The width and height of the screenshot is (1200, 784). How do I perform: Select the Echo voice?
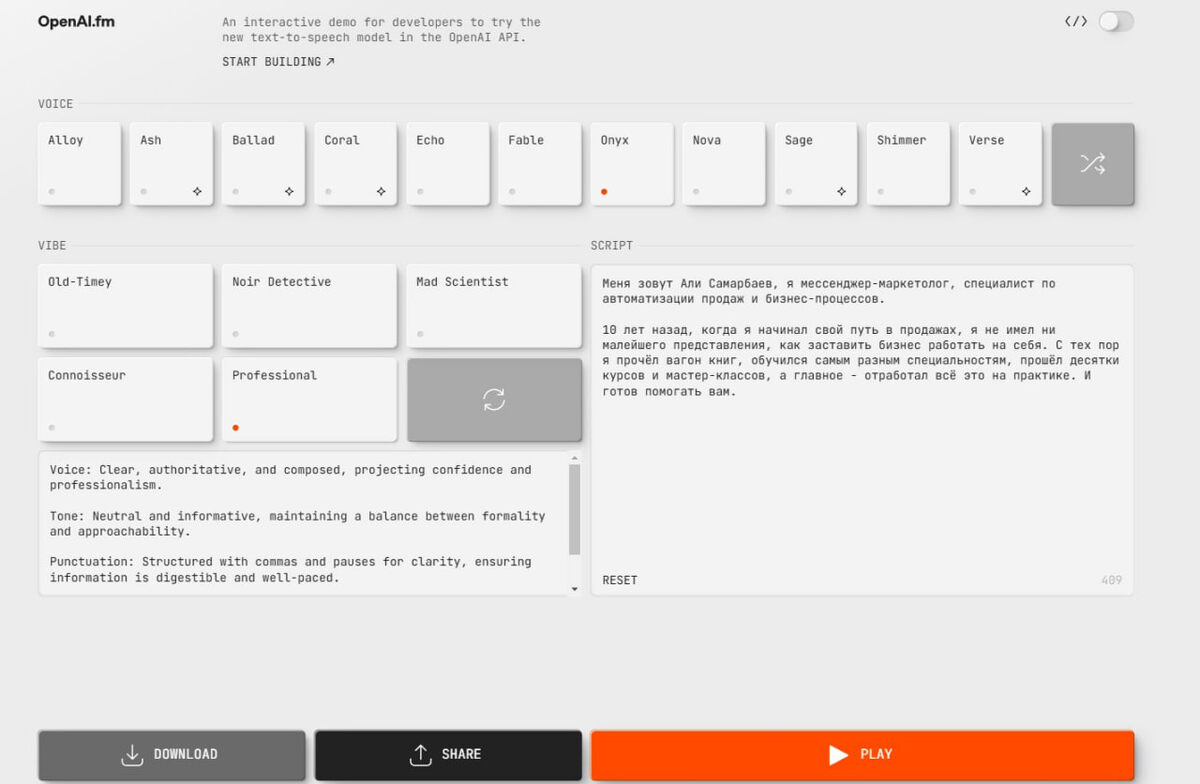coord(447,164)
